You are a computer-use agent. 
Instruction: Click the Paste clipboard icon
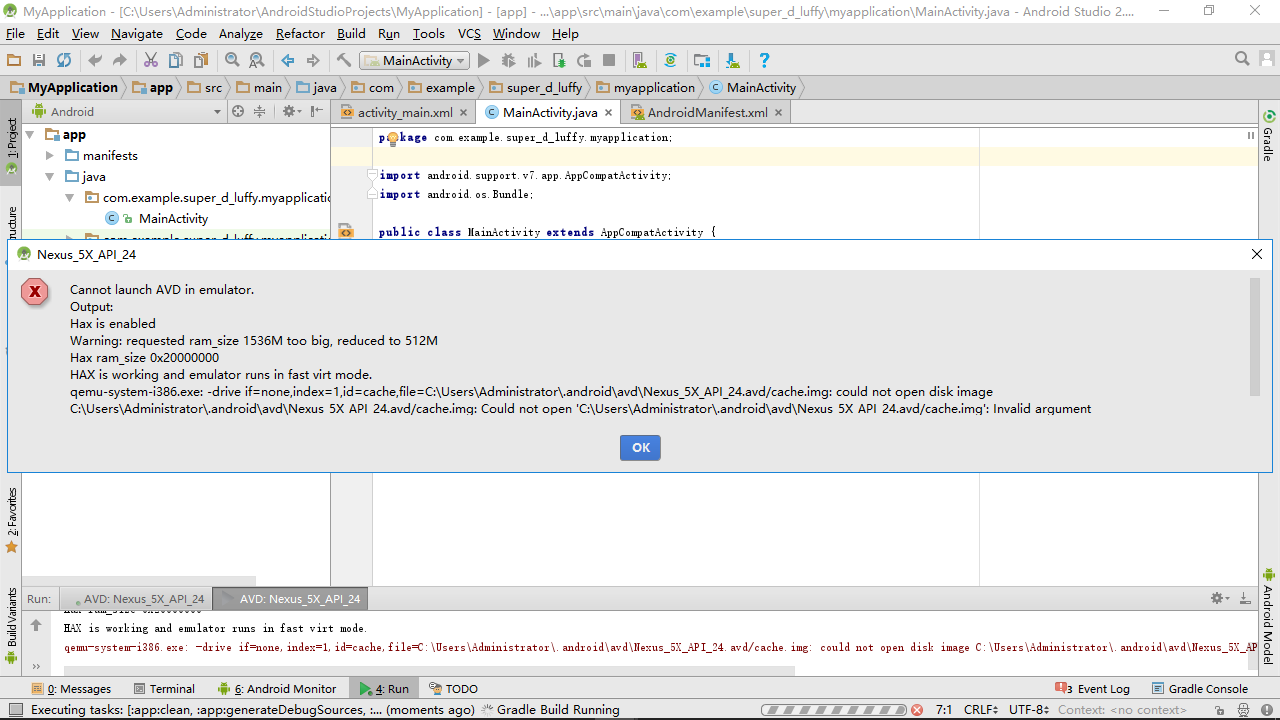point(201,61)
